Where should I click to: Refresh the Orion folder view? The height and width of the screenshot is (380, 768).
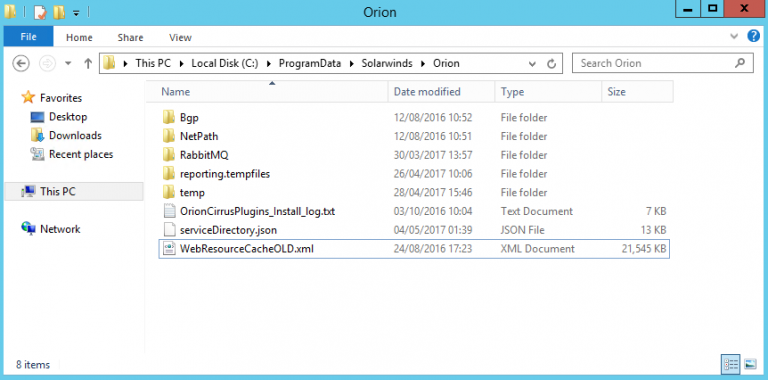tap(552, 64)
